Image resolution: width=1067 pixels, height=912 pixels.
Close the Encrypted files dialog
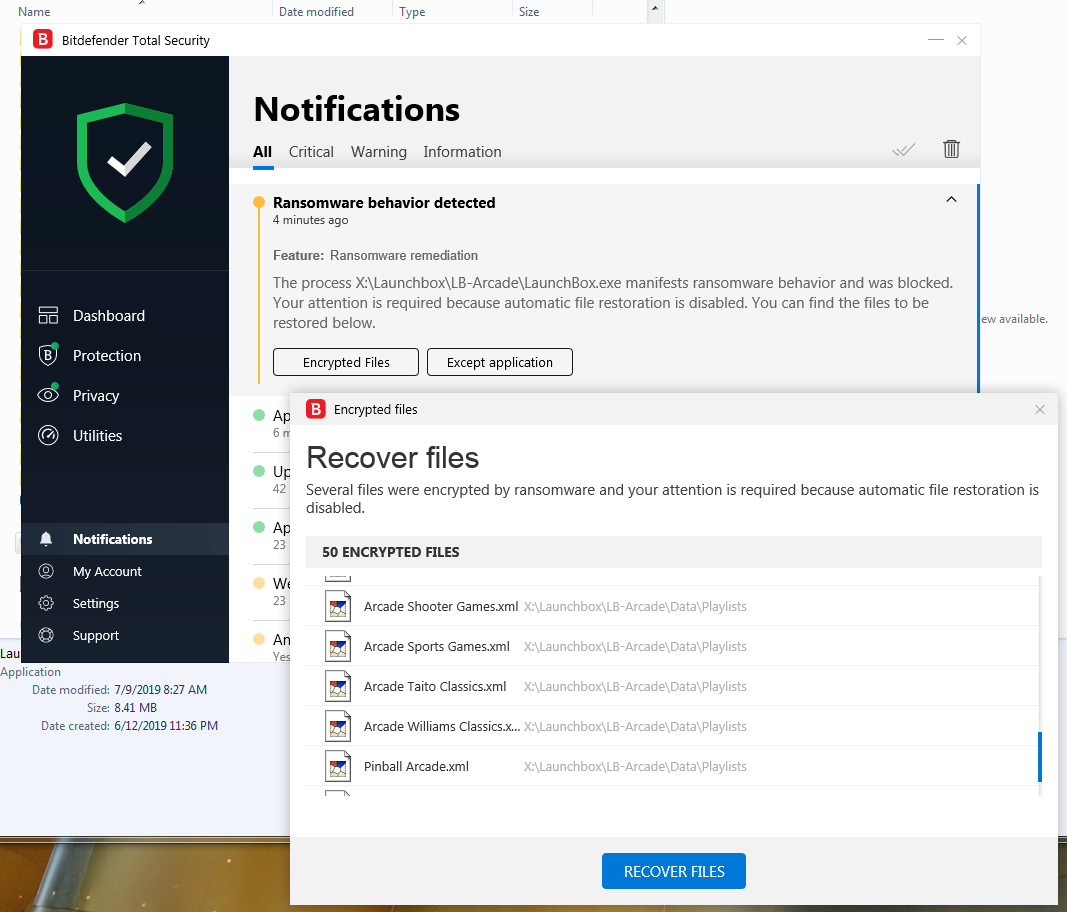point(1040,409)
